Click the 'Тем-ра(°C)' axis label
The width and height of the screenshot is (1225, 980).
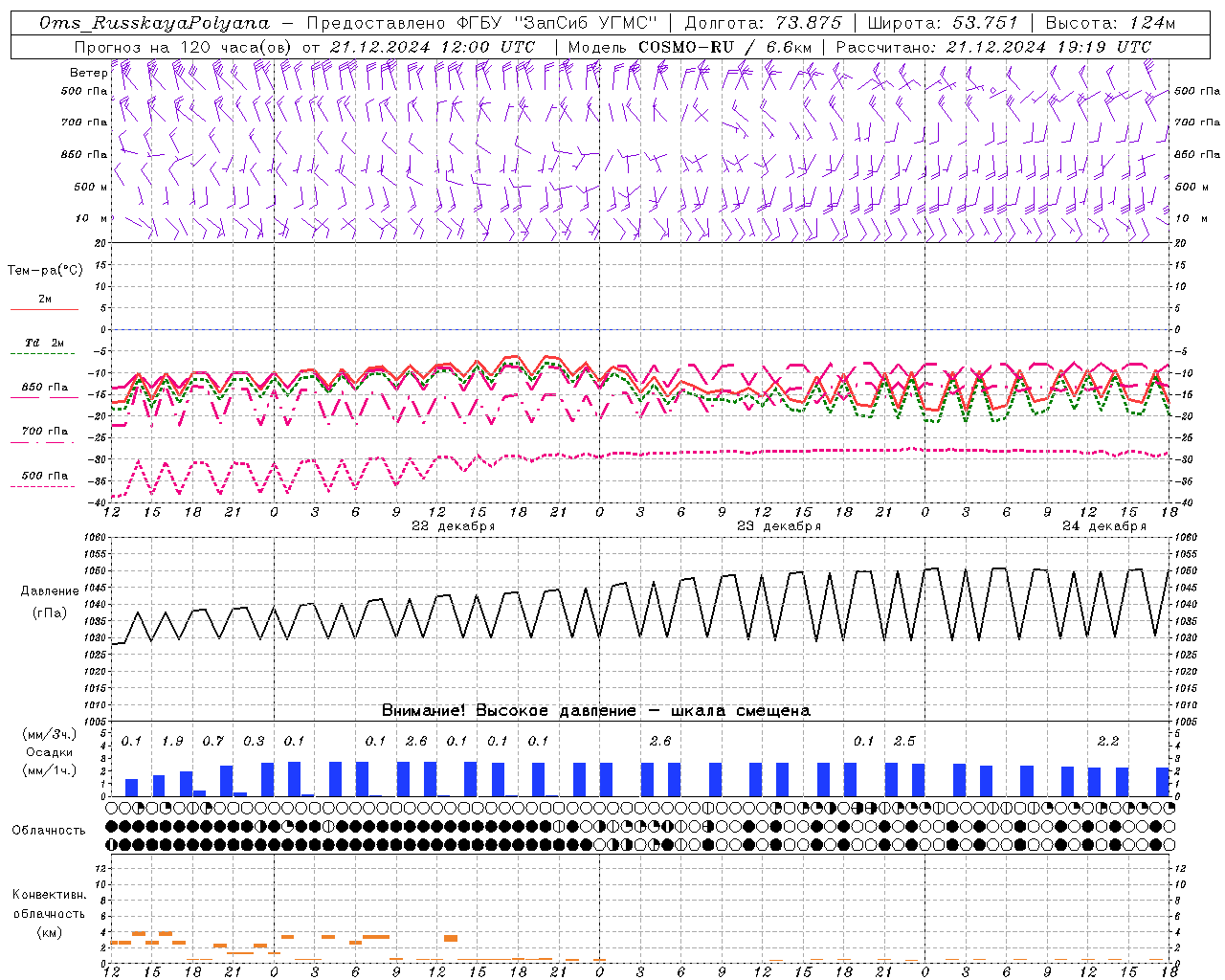[45, 271]
